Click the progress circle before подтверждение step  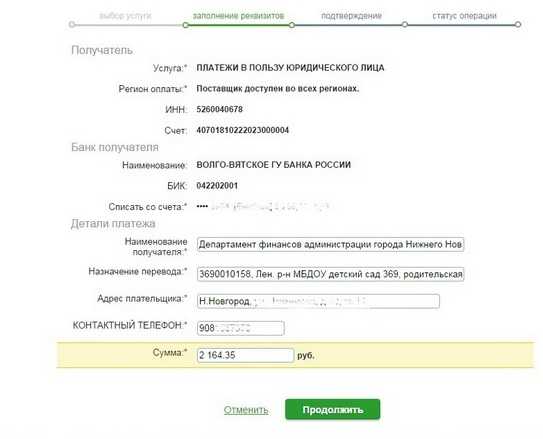point(292,25)
